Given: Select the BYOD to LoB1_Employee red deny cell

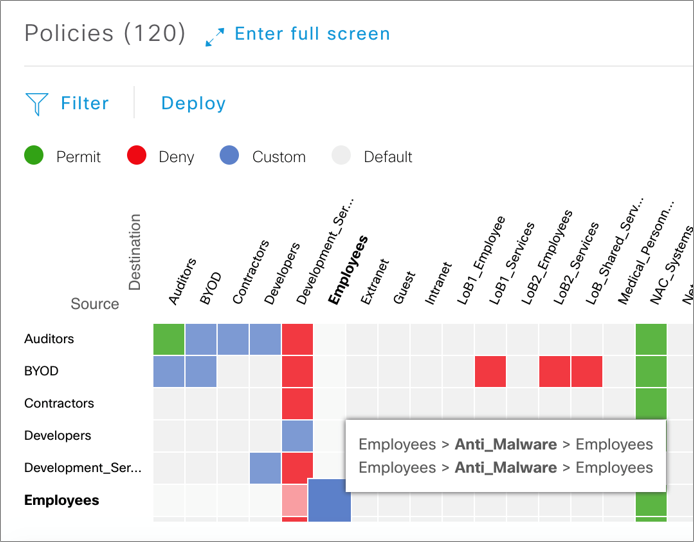Looking at the screenshot, I should point(490,371).
